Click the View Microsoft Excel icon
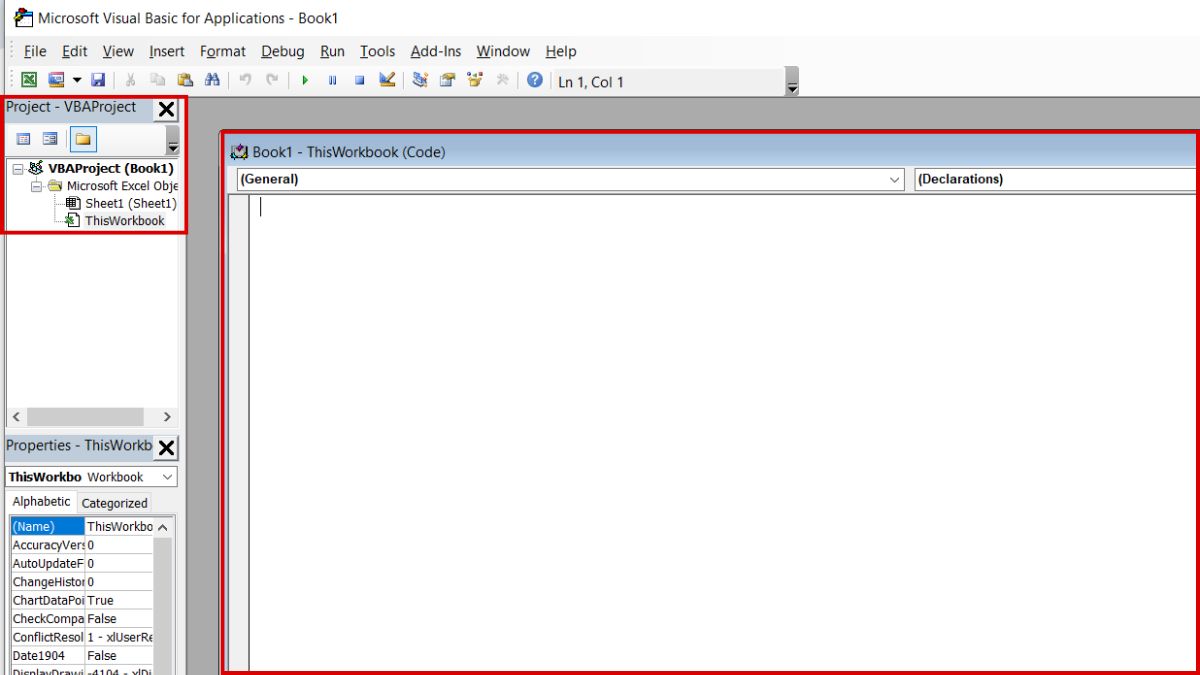This screenshot has width=1200, height=675. tap(29, 81)
